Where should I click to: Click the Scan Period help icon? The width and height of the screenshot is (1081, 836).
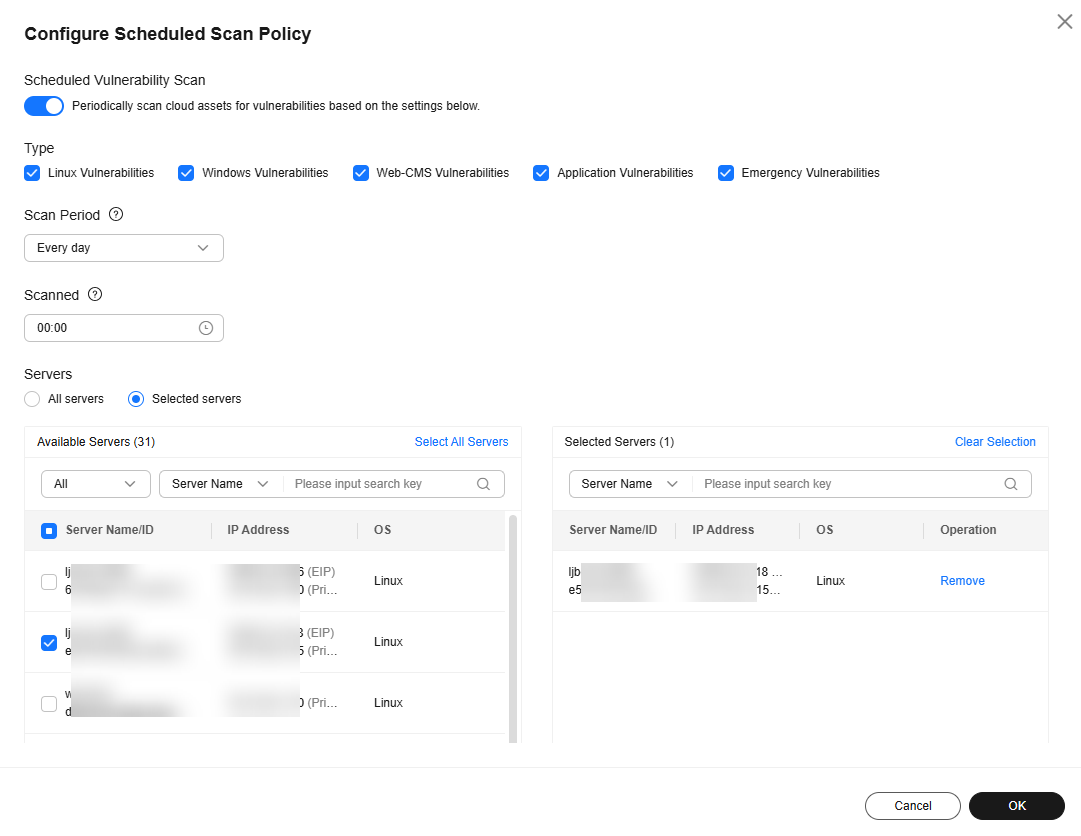pyautogui.click(x=116, y=214)
